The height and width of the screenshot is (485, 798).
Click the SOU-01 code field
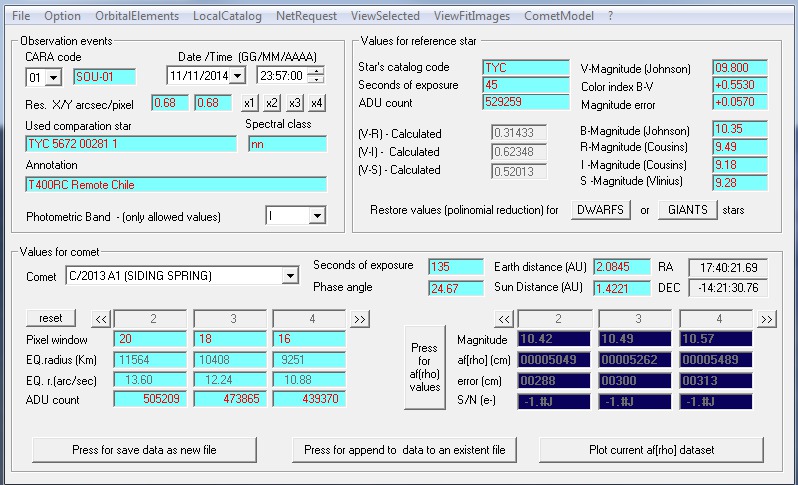pyautogui.click(x=104, y=77)
